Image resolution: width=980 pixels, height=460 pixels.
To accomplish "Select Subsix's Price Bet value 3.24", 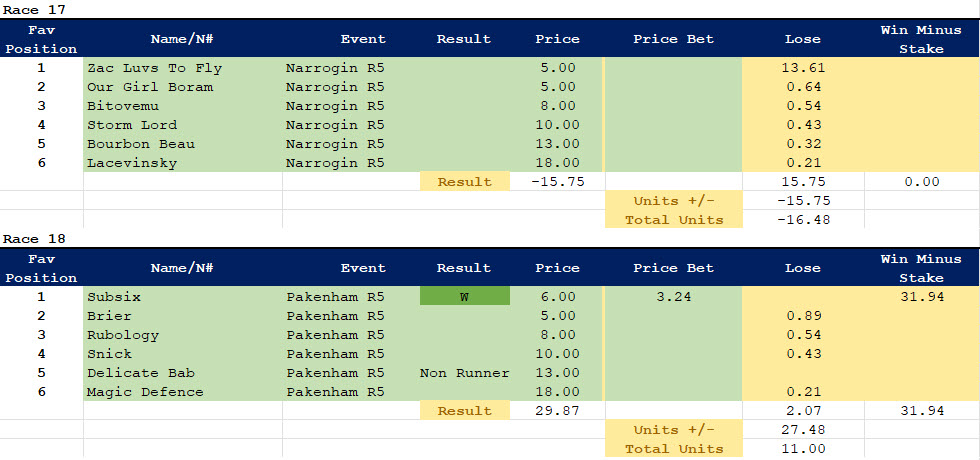I will click(x=673, y=297).
